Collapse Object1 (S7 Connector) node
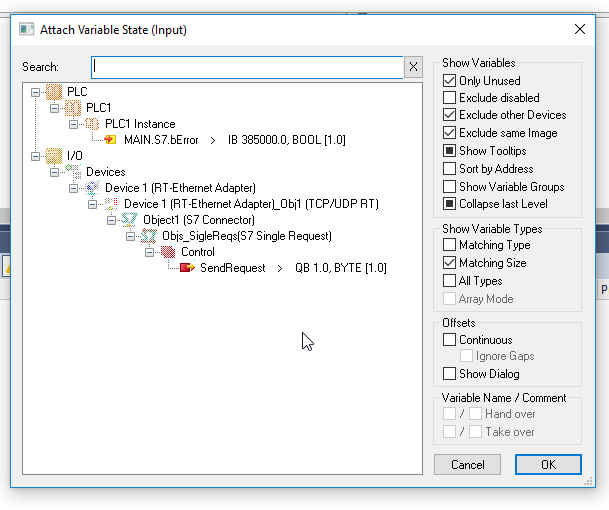 tap(111, 220)
